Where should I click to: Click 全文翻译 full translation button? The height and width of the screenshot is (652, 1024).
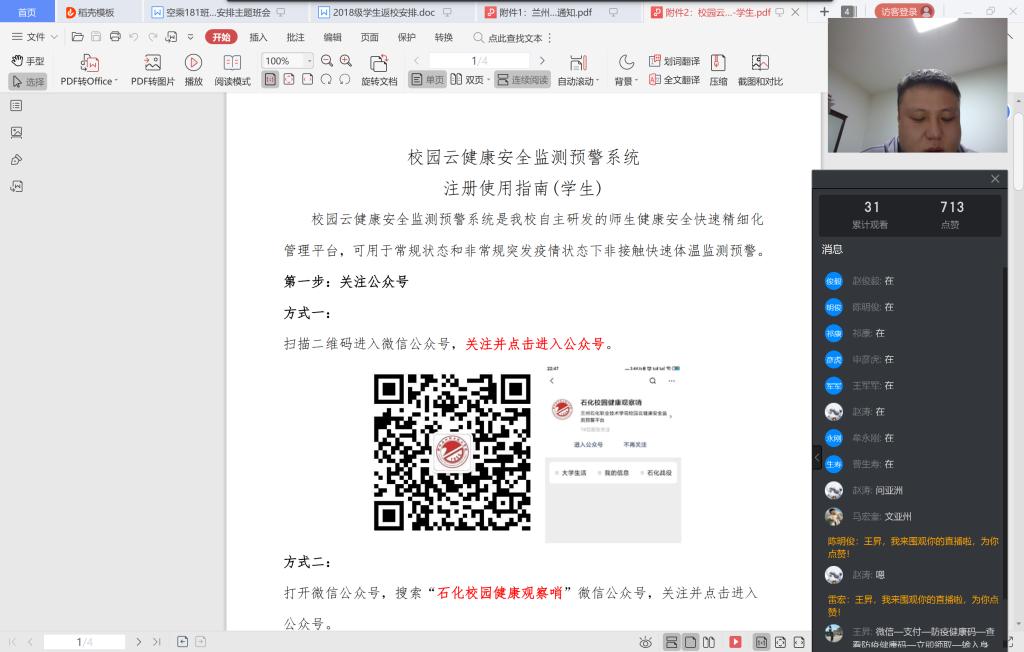pos(675,80)
